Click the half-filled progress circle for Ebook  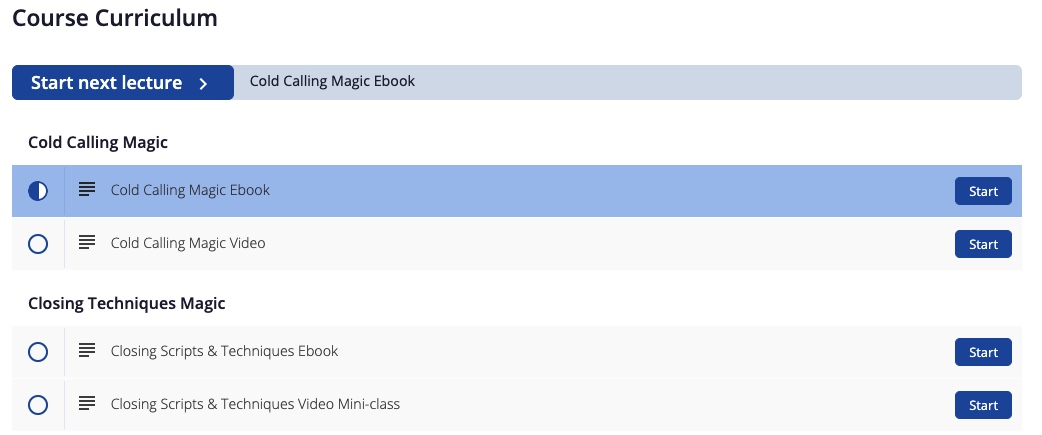tap(38, 191)
